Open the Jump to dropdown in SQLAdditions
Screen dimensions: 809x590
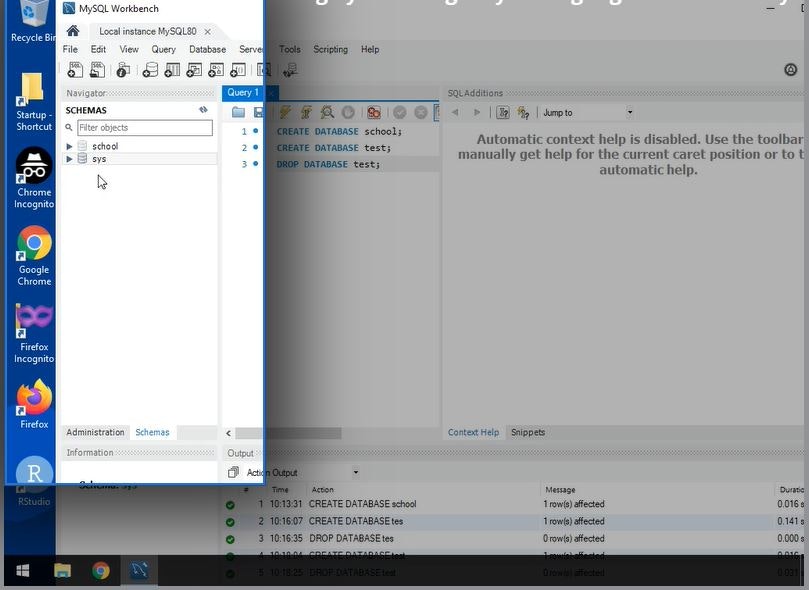point(585,112)
